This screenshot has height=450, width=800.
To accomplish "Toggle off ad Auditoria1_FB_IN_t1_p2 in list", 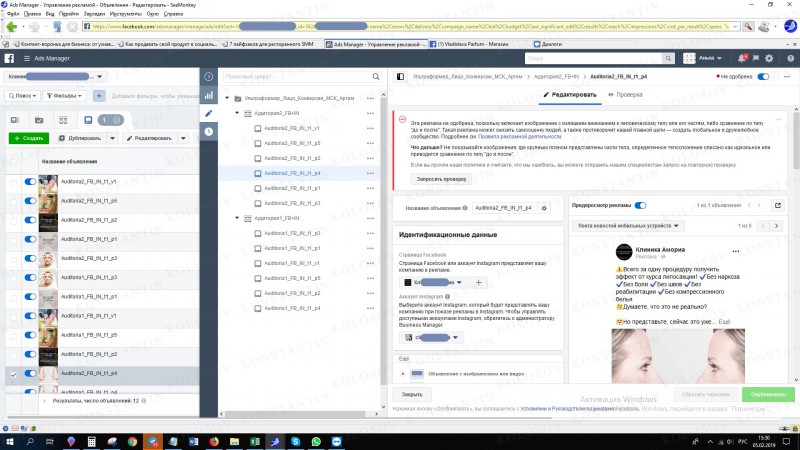I will (30, 354).
